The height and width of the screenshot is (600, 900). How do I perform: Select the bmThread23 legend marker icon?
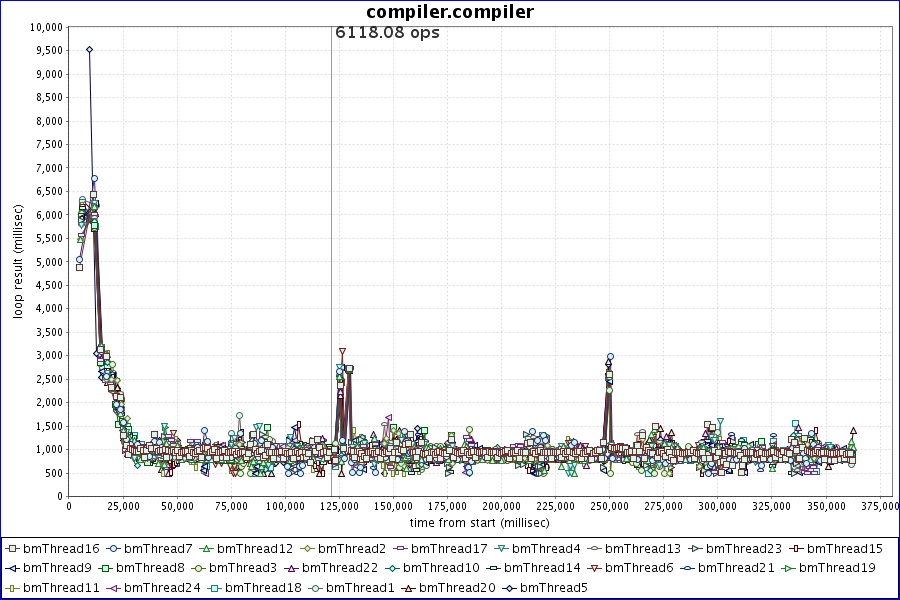click(x=694, y=549)
